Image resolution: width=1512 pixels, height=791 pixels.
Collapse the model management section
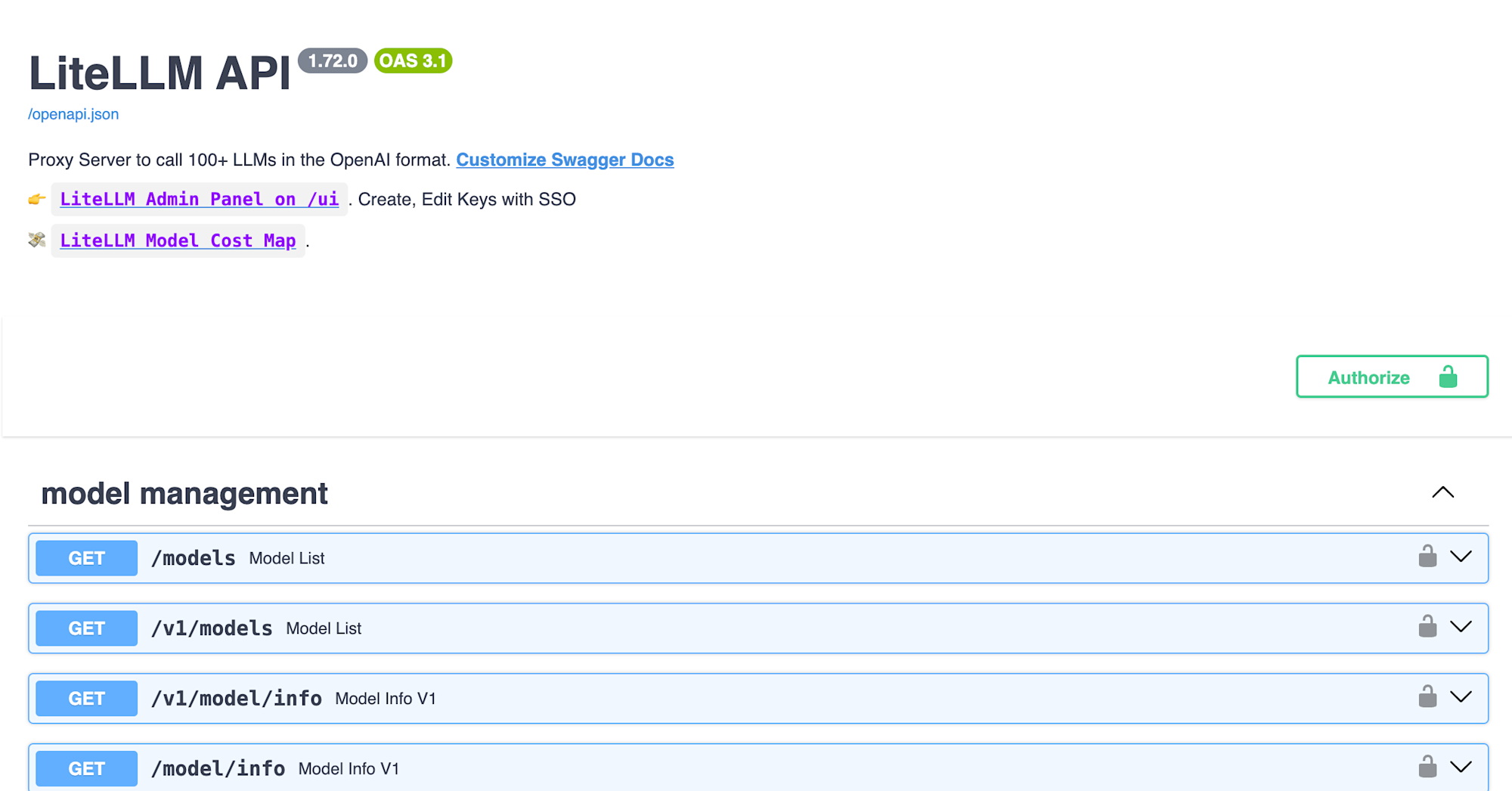pos(1442,492)
